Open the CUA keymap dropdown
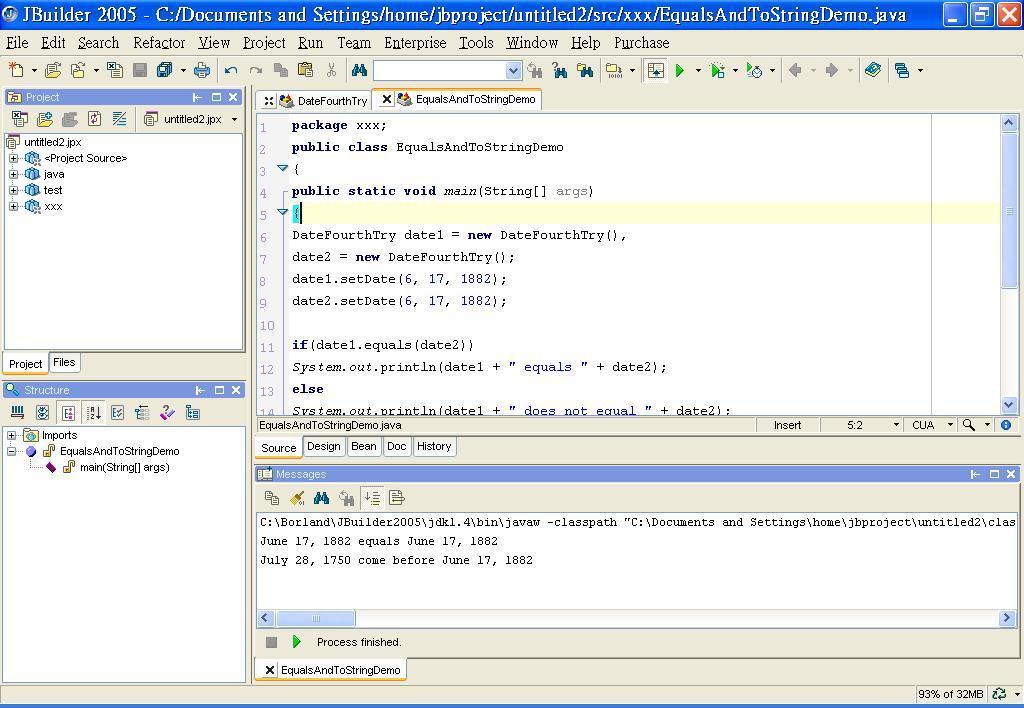 950,425
